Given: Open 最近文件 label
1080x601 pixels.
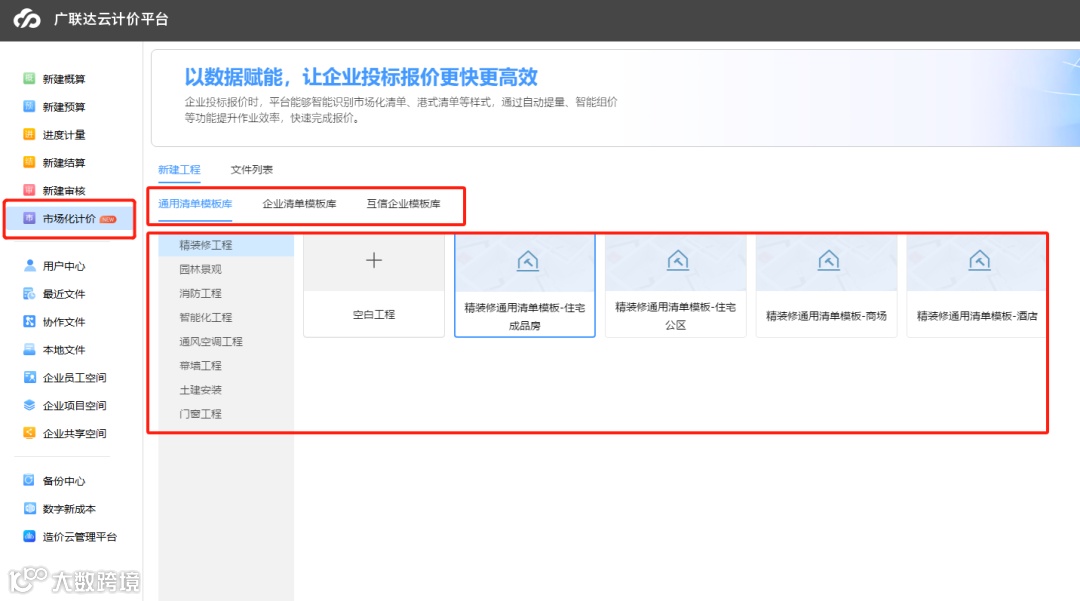Looking at the screenshot, I should (x=64, y=294).
